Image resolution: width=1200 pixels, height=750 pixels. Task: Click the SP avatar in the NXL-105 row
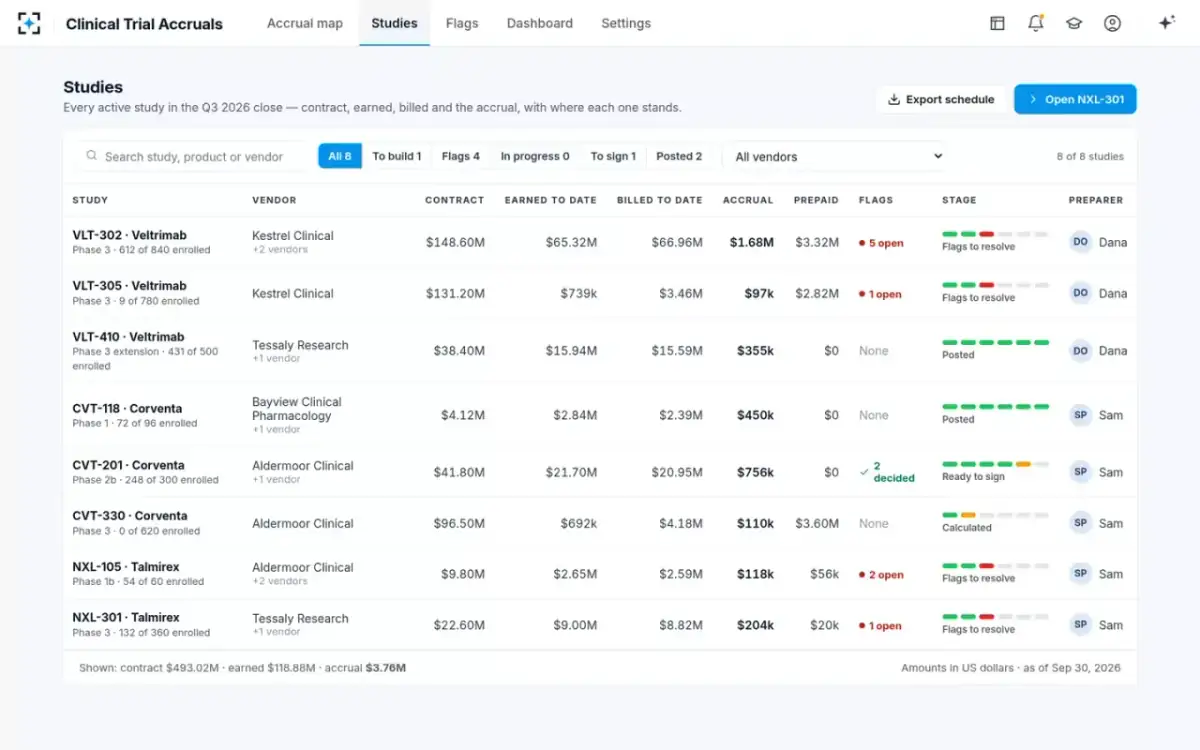tap(1080, 574)
